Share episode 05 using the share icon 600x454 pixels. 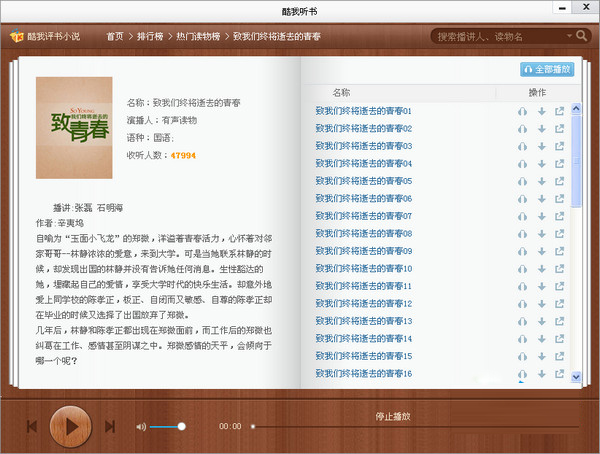(x=559, y=181)
